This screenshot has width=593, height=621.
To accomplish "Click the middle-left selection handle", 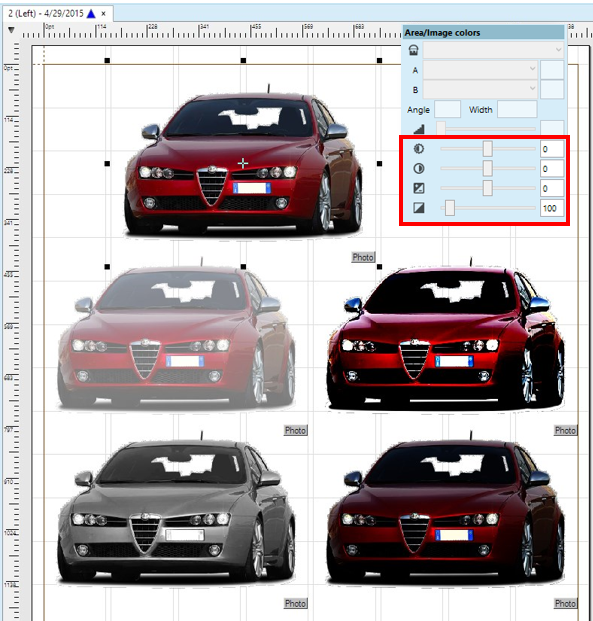I will [107, 164].
